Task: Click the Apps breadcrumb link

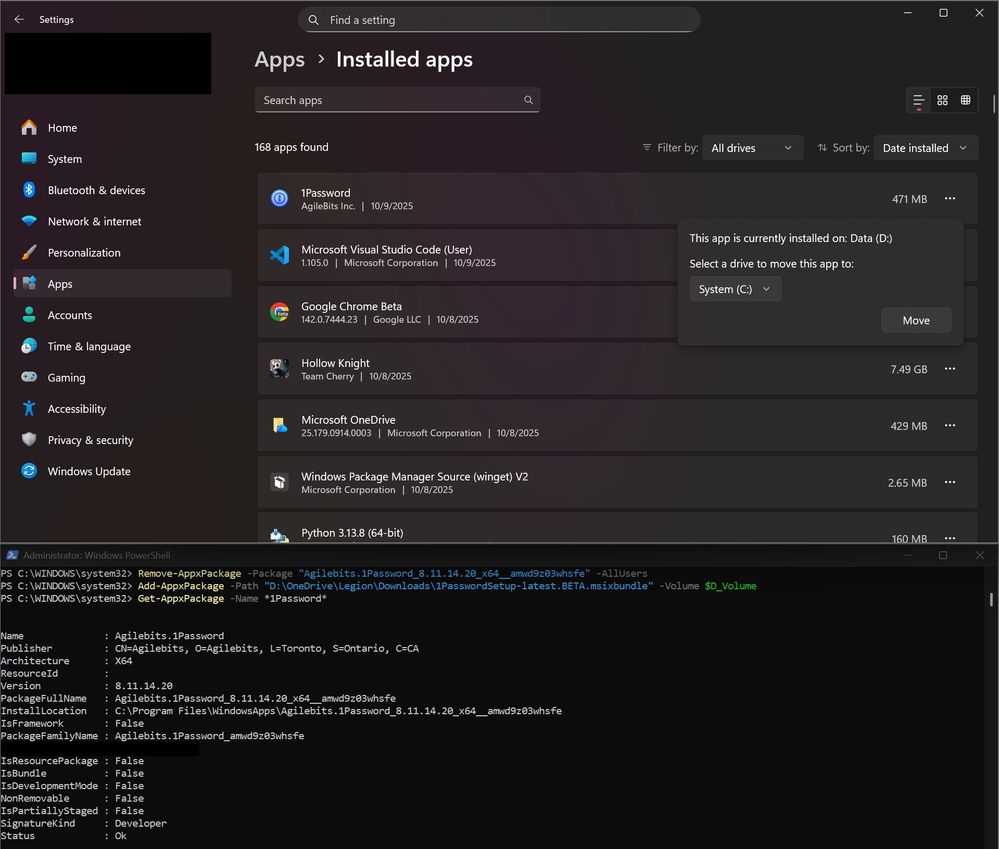Action: 279,60
